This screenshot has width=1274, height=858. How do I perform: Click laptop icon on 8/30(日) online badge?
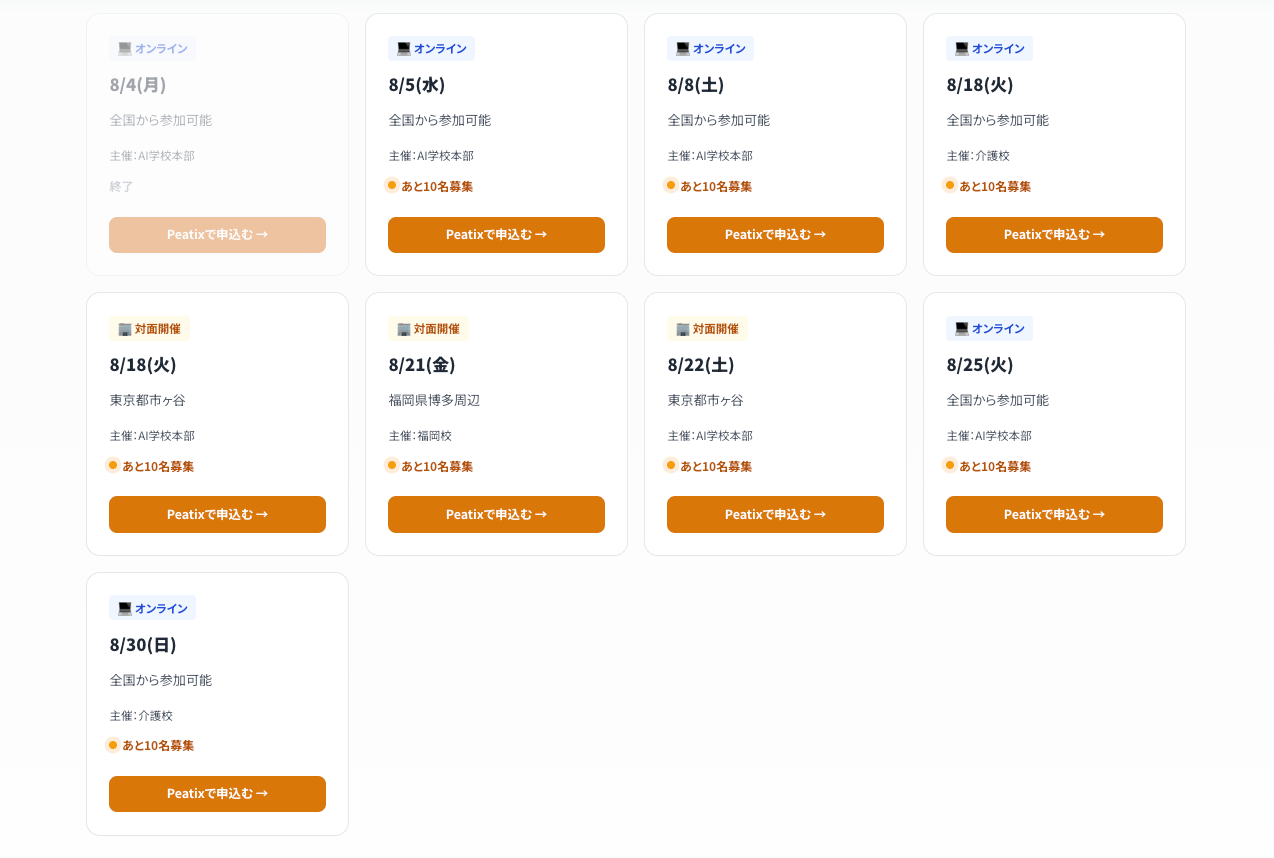[125, 609]
